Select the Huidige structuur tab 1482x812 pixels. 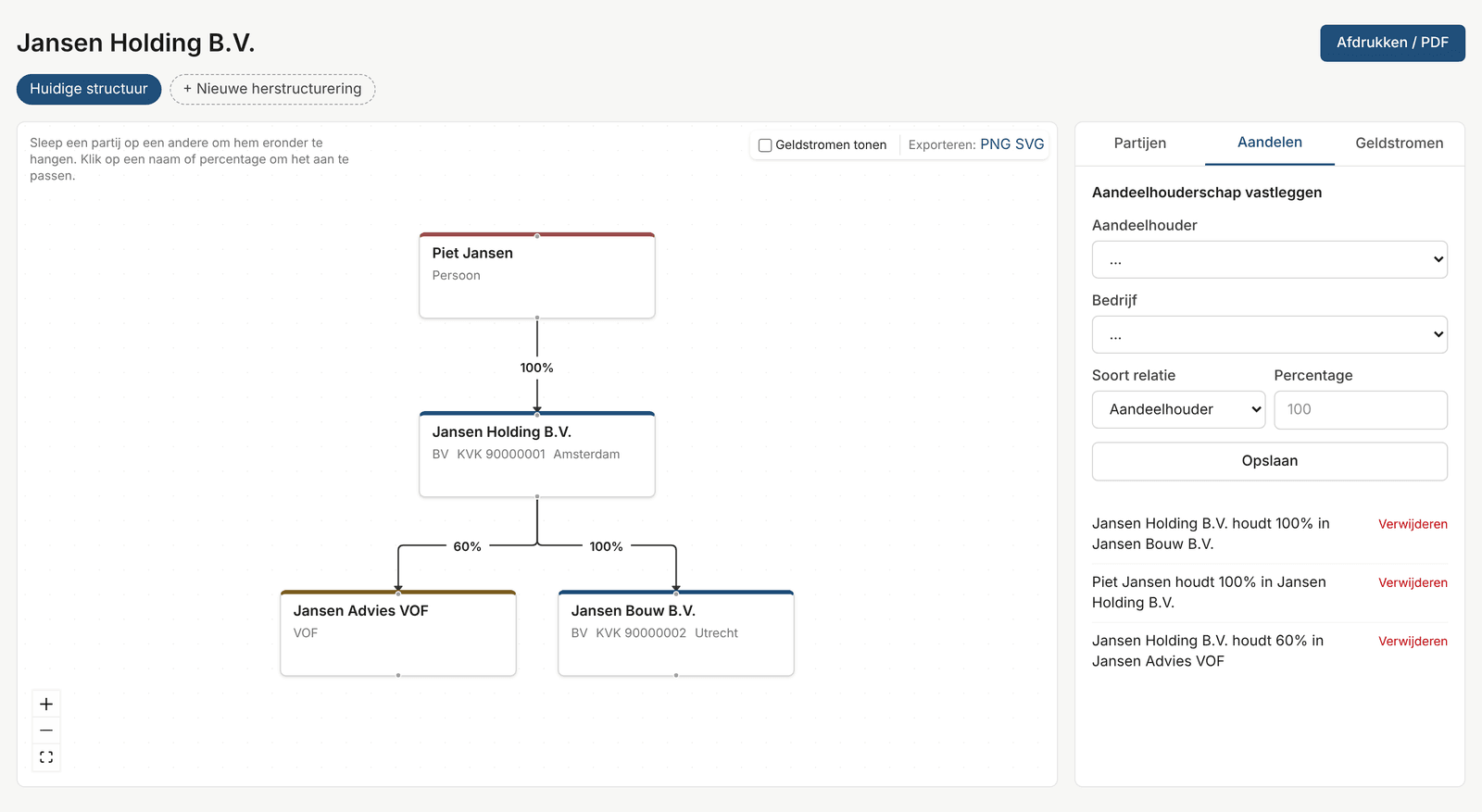click(x=89, y=89)
